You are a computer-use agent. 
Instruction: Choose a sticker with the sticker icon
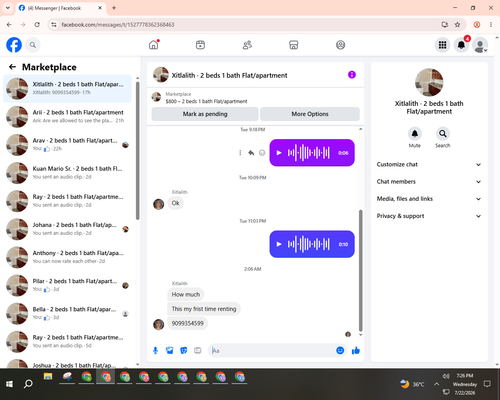tap(184, 350)
